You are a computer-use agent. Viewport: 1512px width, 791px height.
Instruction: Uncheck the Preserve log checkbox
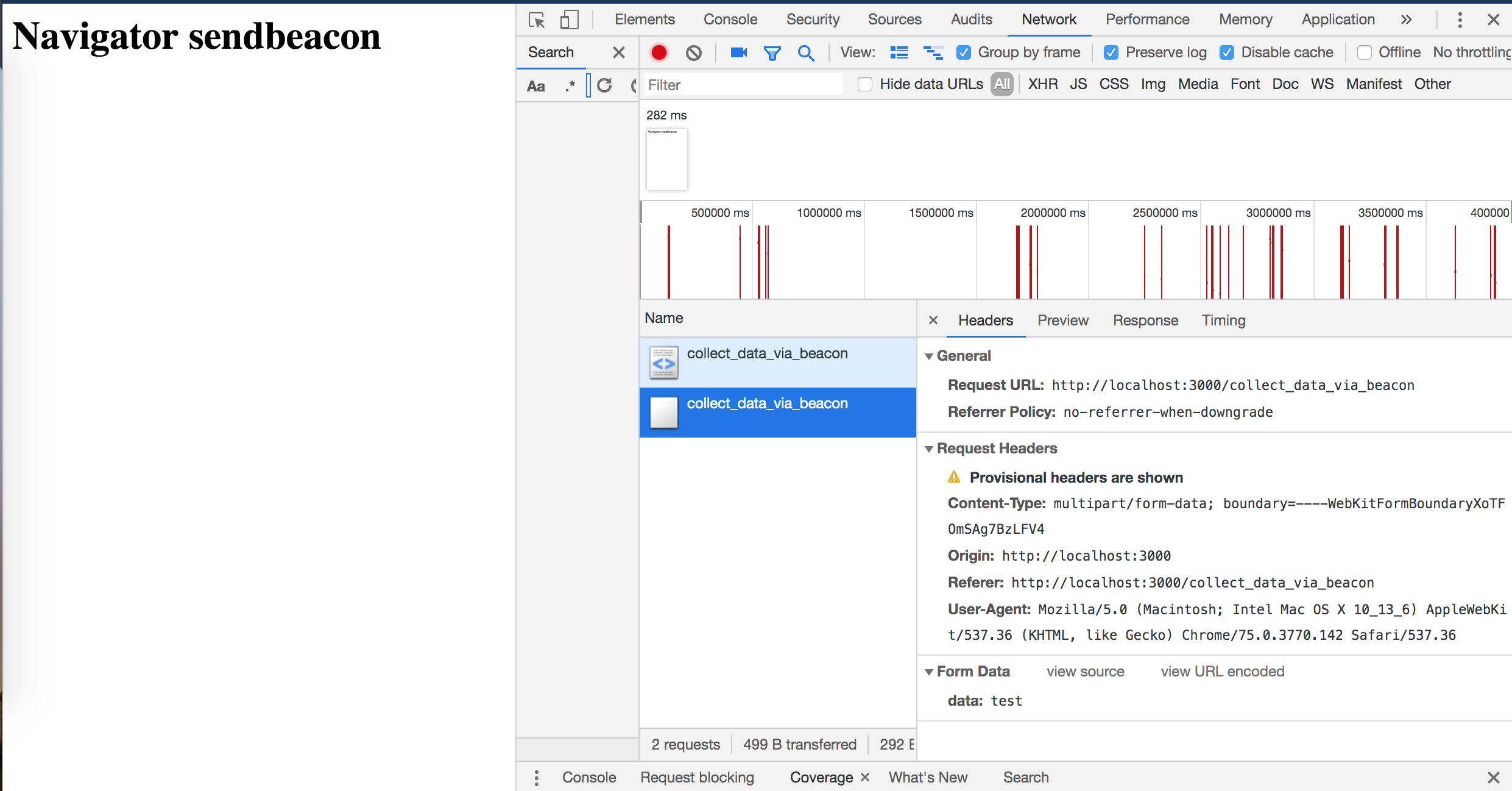pyautogui.click(x=1111, y=53)
